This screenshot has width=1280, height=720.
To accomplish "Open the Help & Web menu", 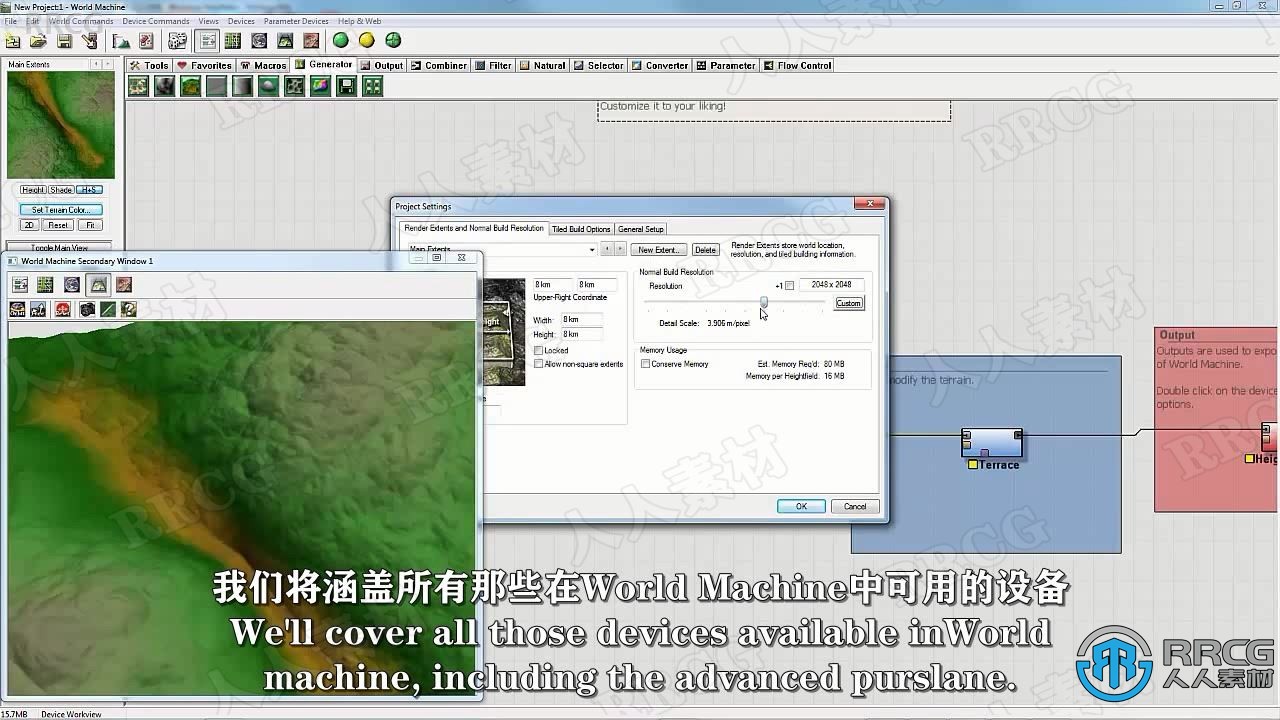I will tap(359, 21).
